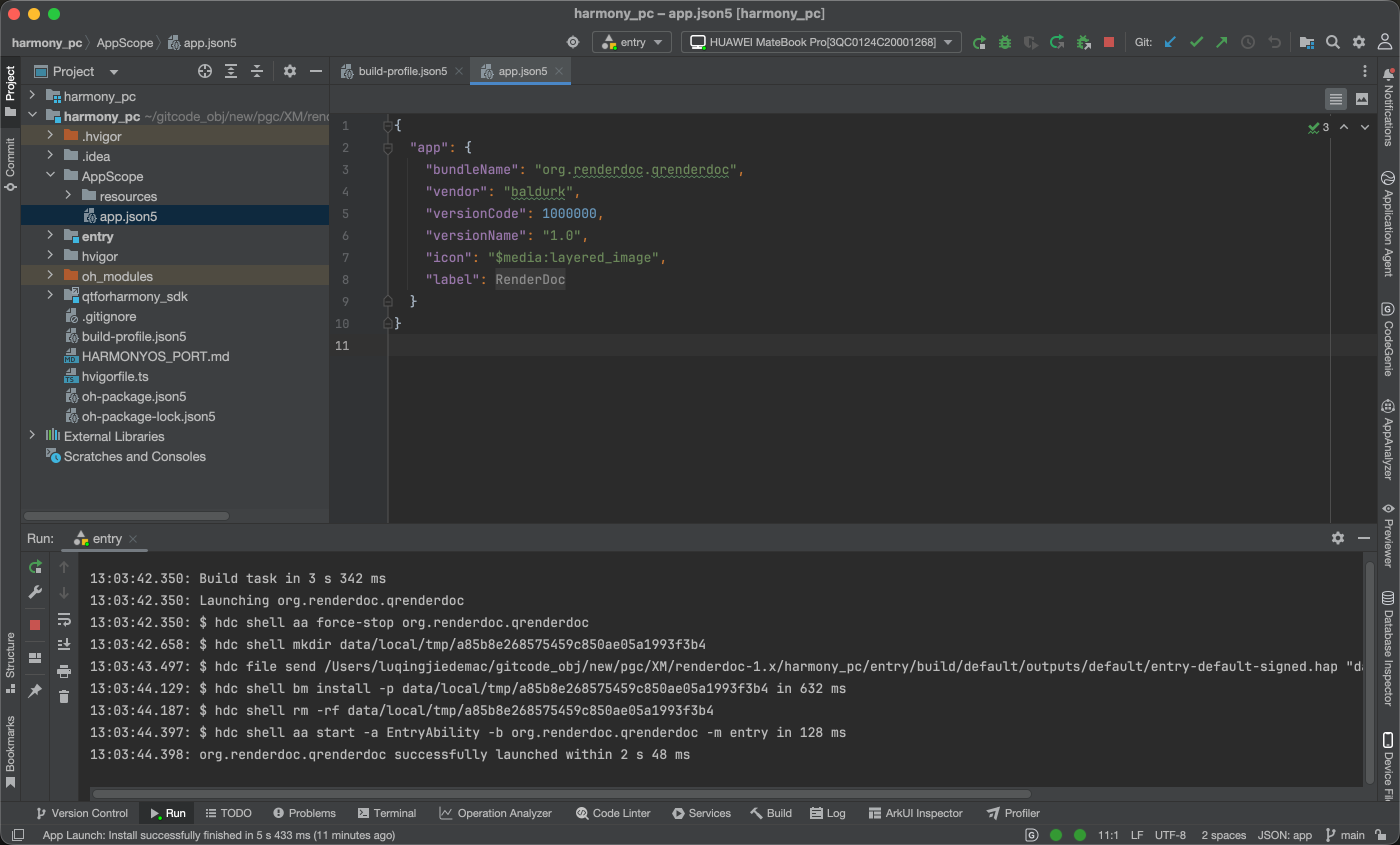The height and width of the screenshot is (845, 1400).
Task: Click AppScope in the breadcrumb bar
Action: coord(124,42)
